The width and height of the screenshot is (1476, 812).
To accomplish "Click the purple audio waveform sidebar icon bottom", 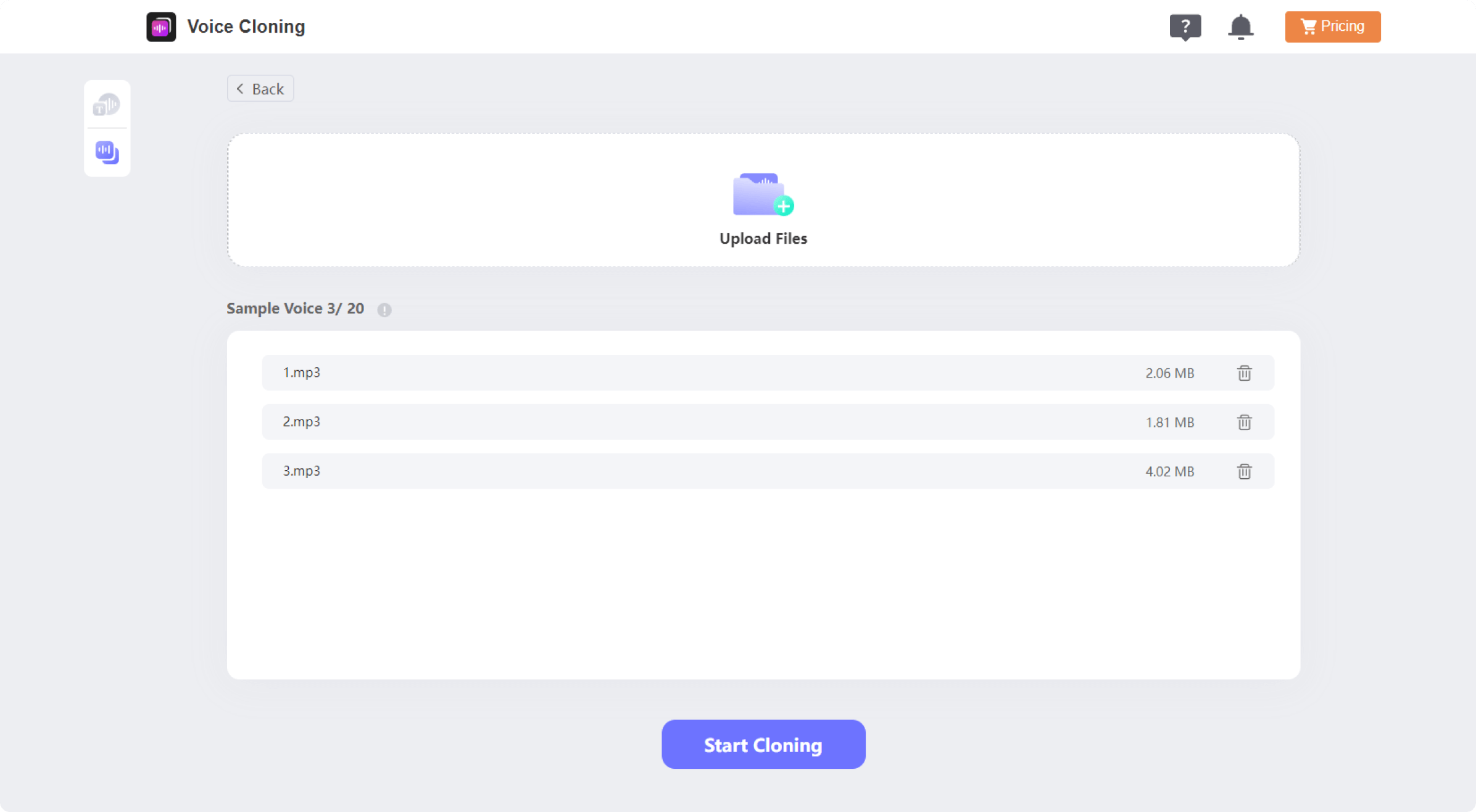I will [107, 151].
